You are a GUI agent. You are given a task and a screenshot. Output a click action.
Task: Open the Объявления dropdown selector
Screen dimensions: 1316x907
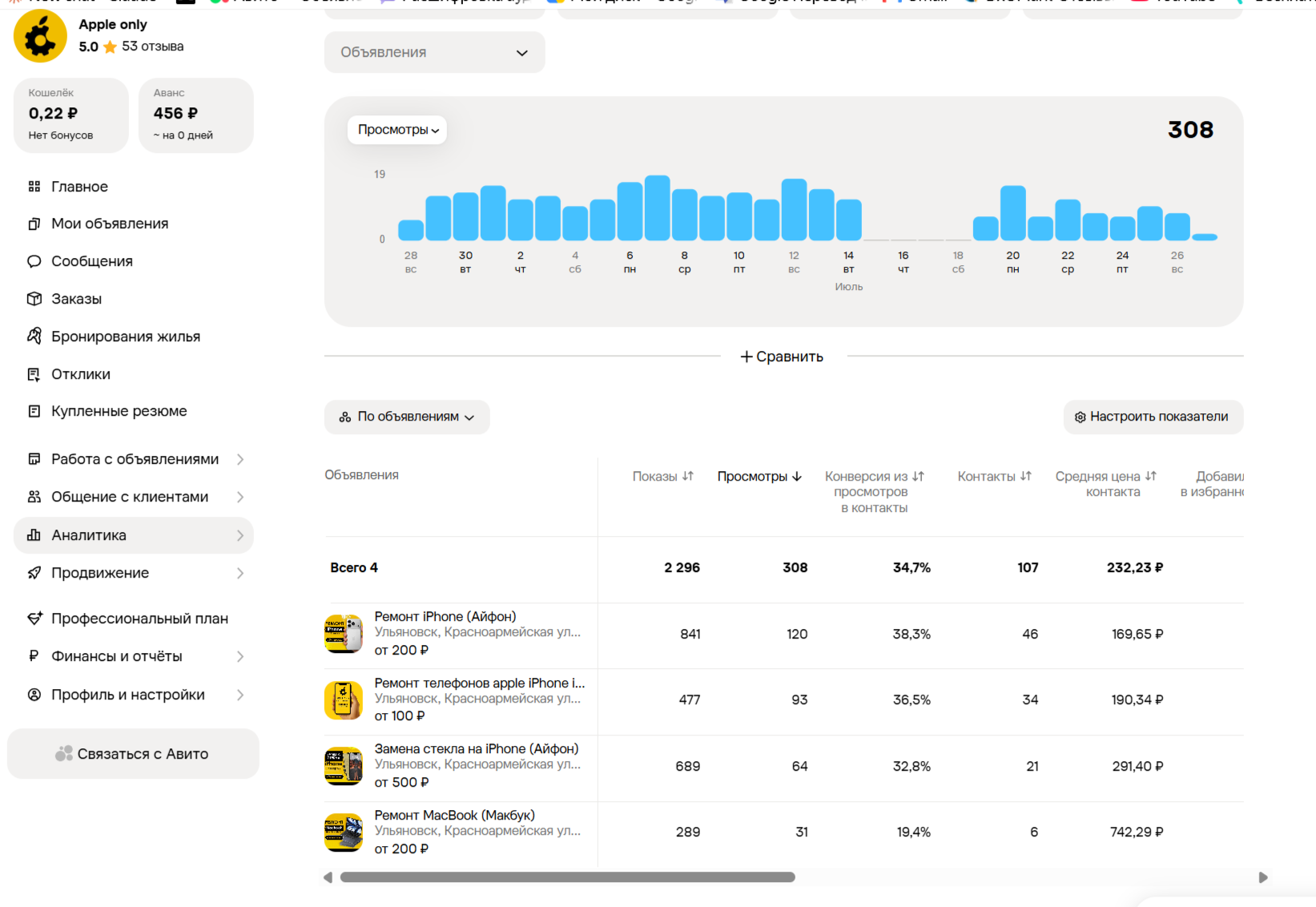coord(434,52)
